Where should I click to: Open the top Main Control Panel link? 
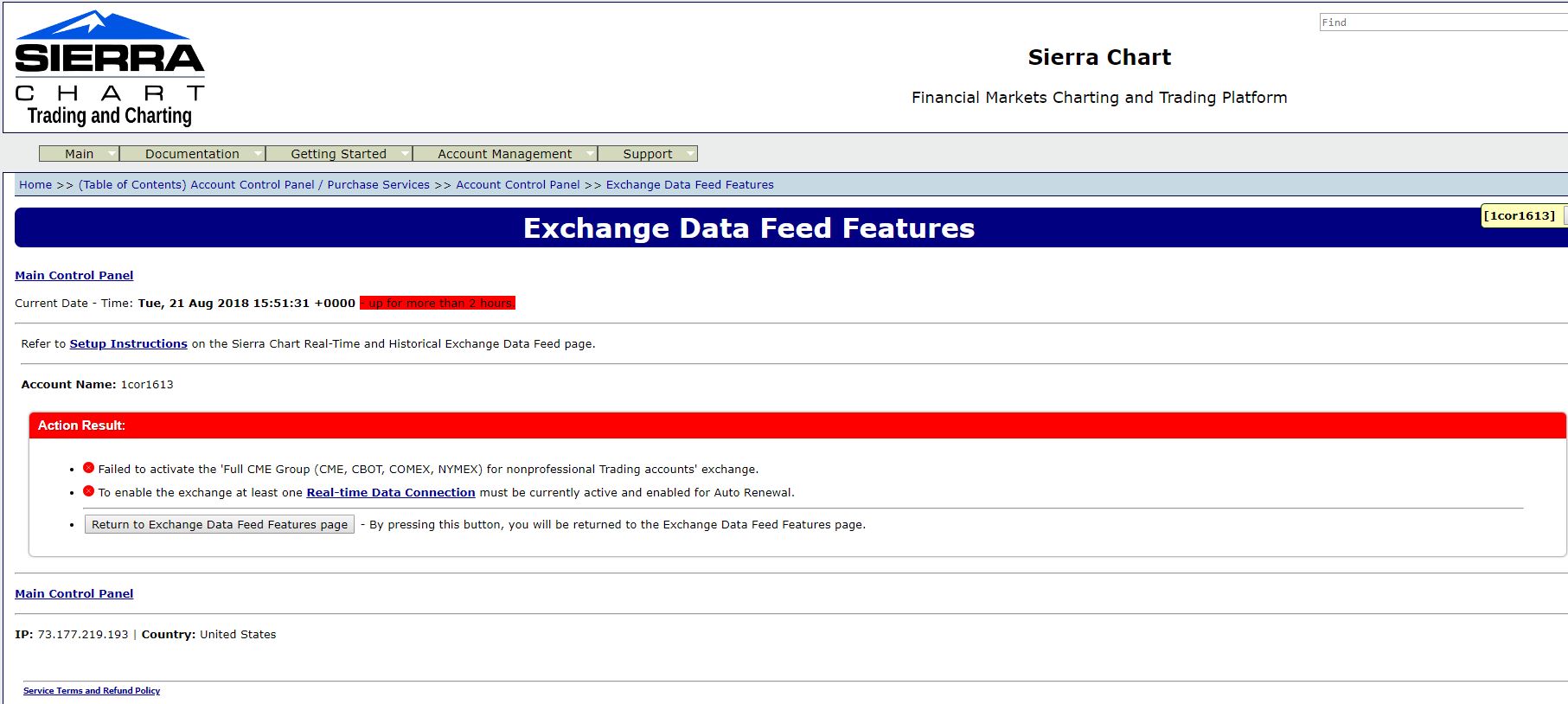[x=74, y=276]
